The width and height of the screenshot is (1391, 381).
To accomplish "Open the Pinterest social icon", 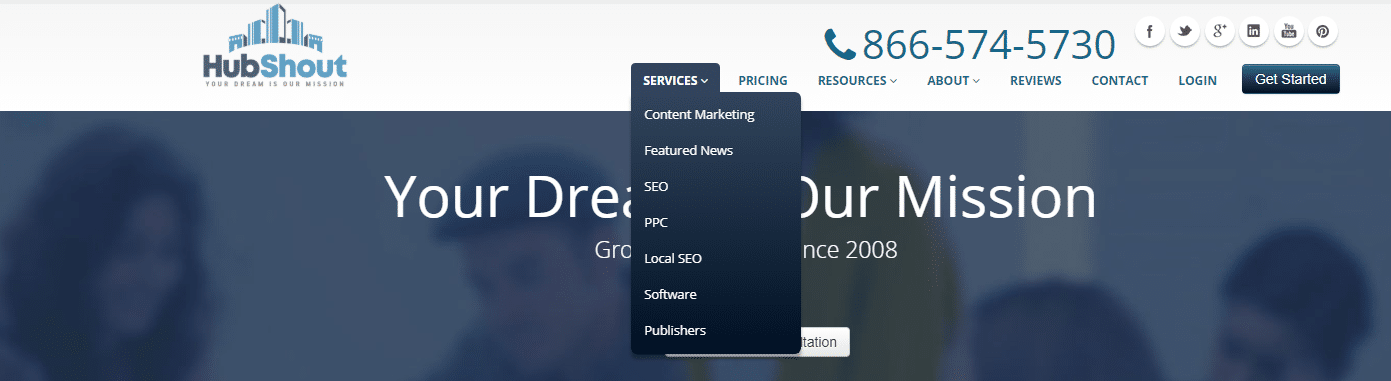I will point(1322,31).
